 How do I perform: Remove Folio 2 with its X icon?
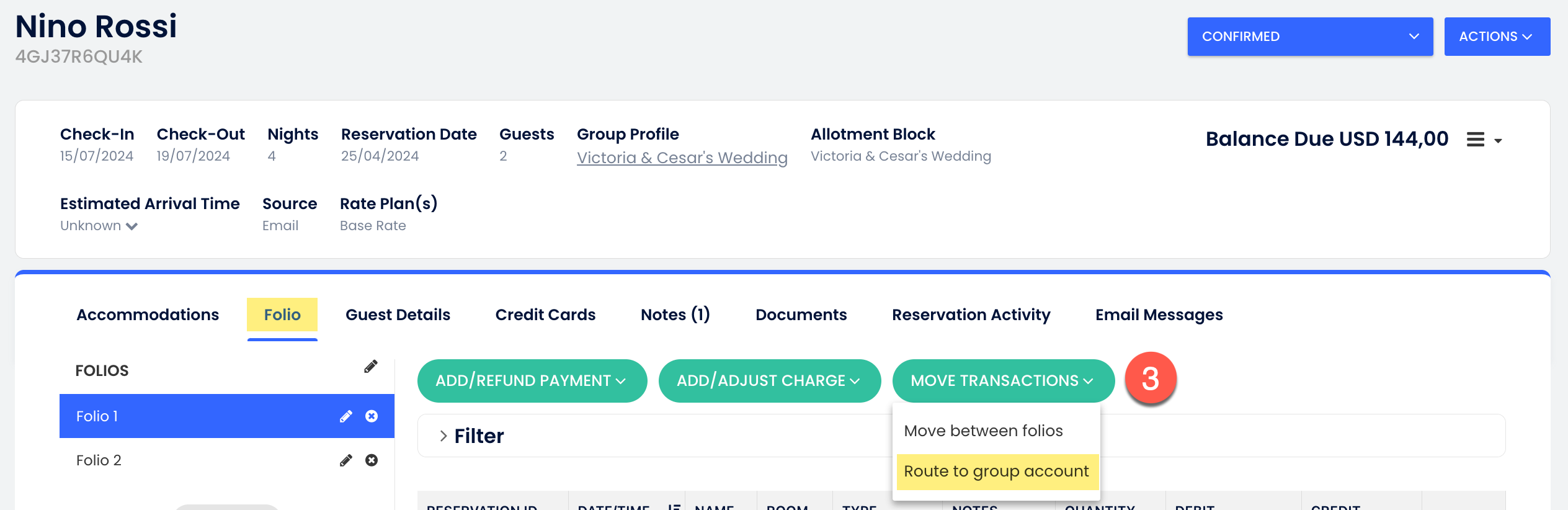tap(372, 460)
